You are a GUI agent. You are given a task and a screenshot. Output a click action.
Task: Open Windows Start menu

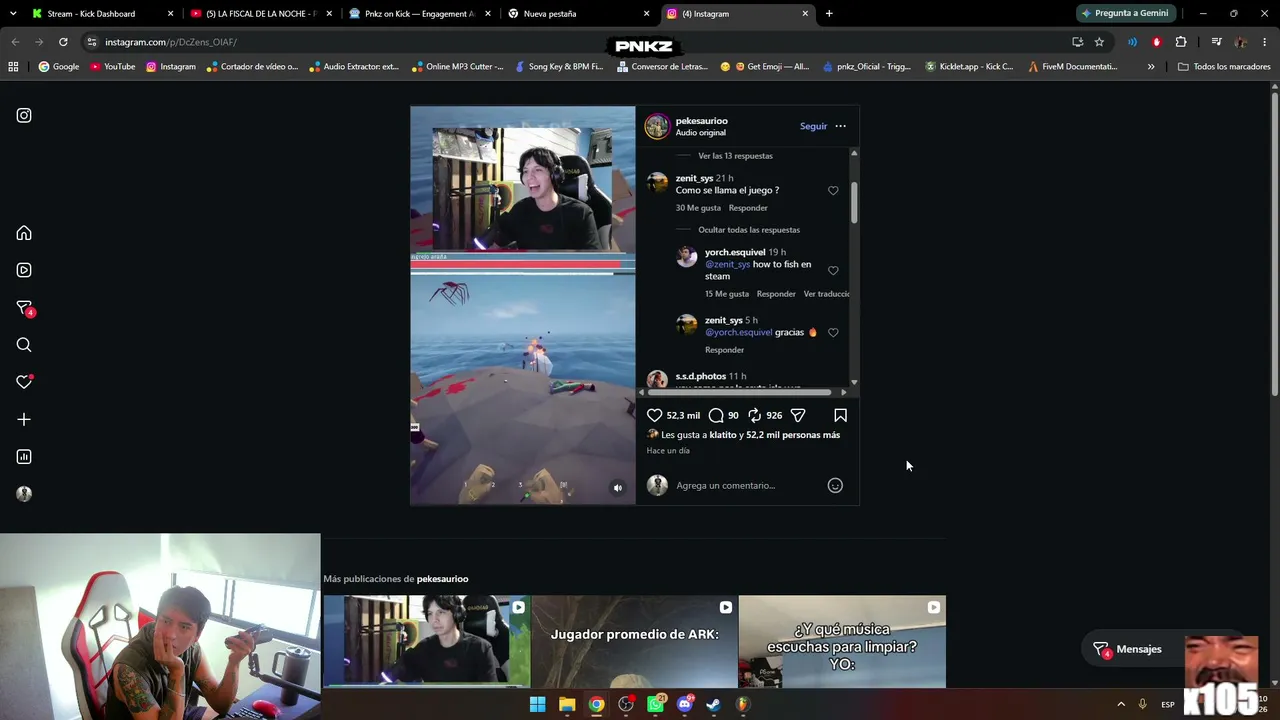[x=537, y=704]
